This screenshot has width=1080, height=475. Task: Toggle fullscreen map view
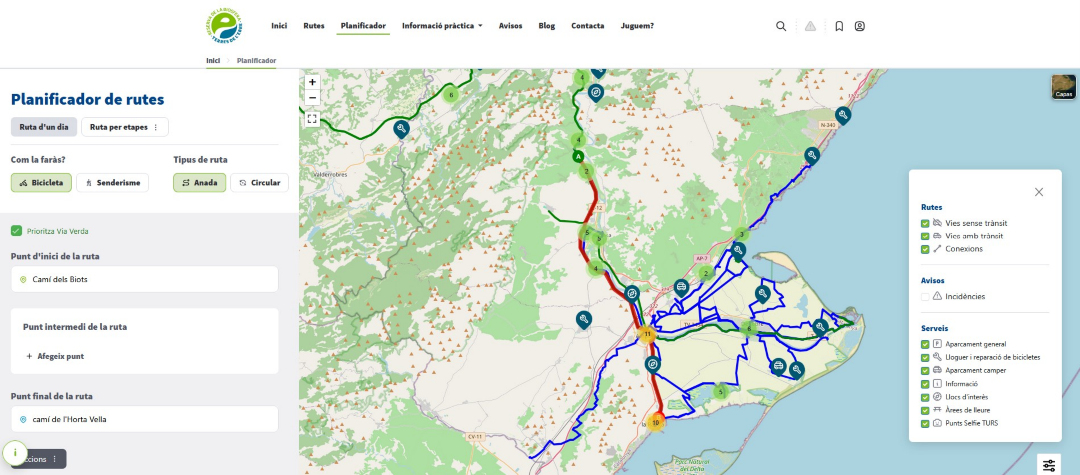tap(313, 118)
